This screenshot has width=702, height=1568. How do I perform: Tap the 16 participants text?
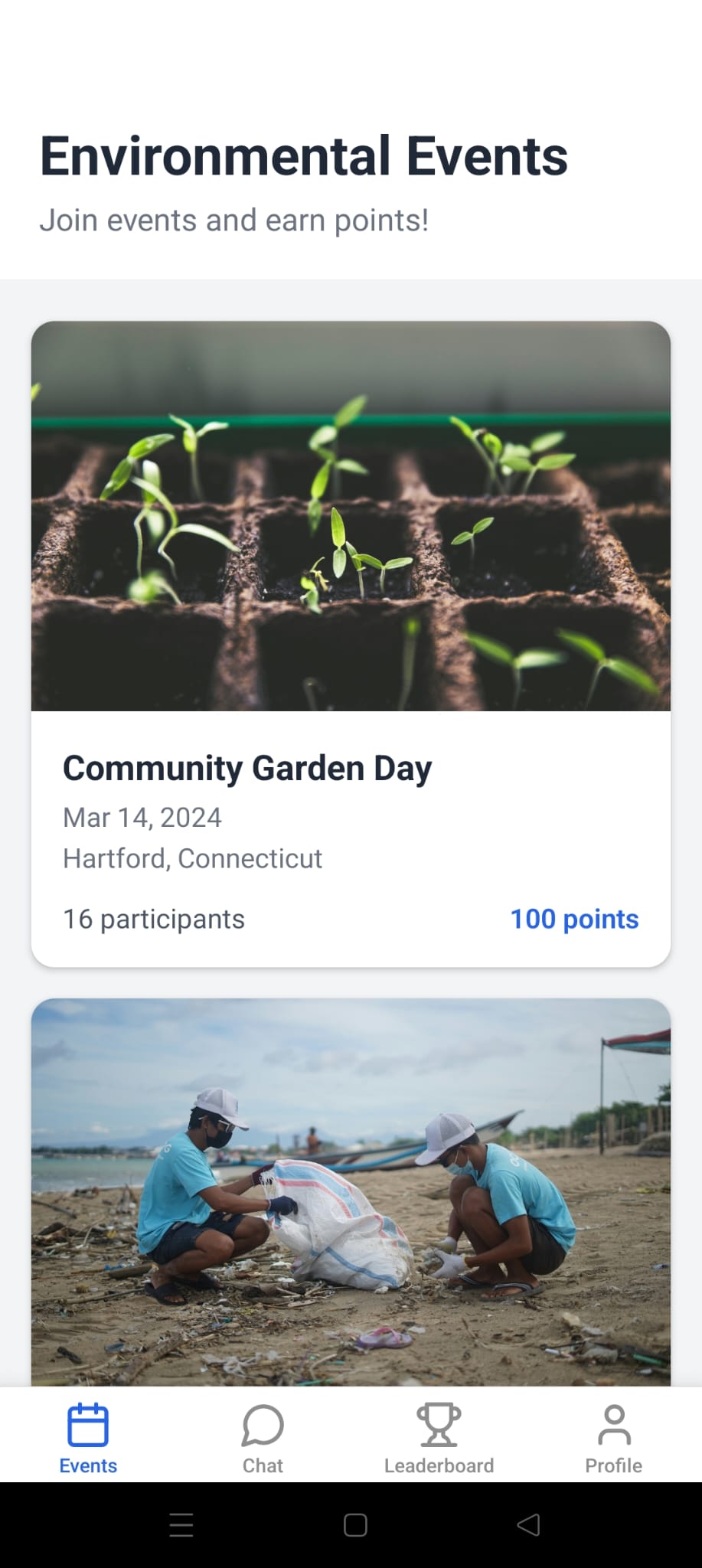(154, 919)
